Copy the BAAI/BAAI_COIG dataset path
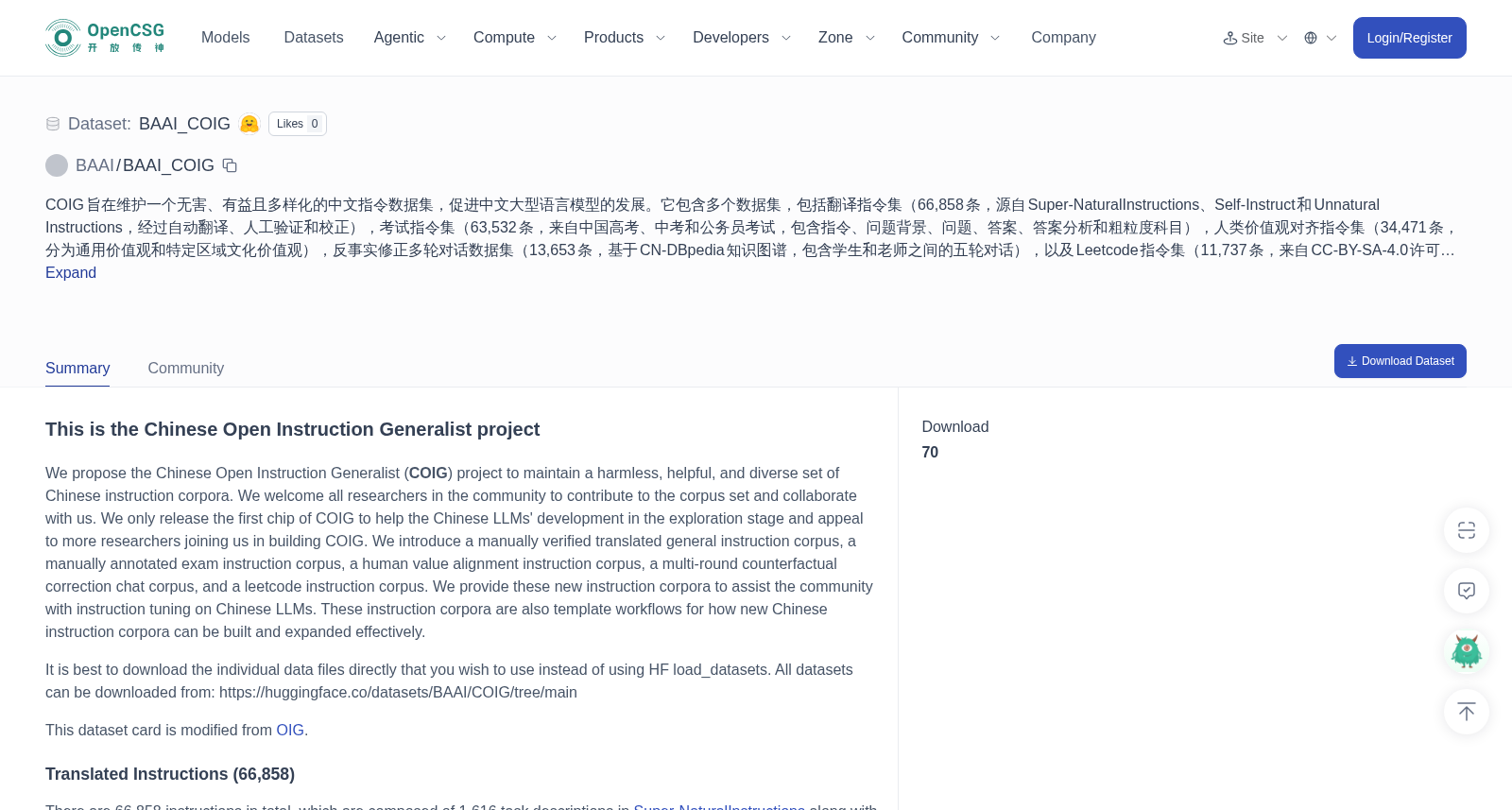Viewport: 1512px width, 810px height. [x=230, y=165]
